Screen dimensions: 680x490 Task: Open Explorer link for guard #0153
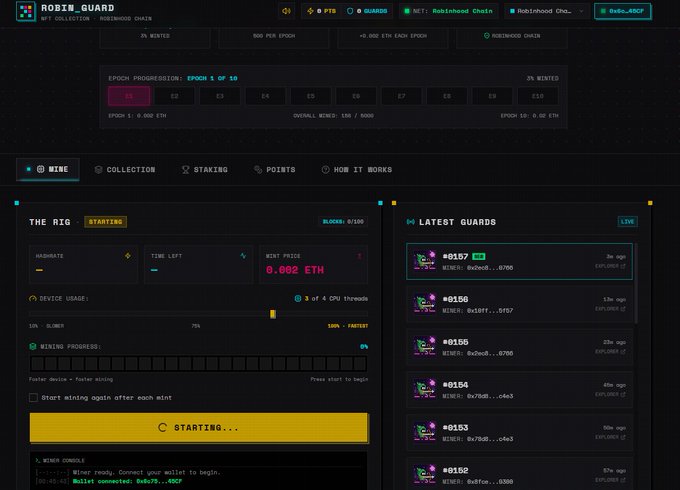click(x=610, y=438)
